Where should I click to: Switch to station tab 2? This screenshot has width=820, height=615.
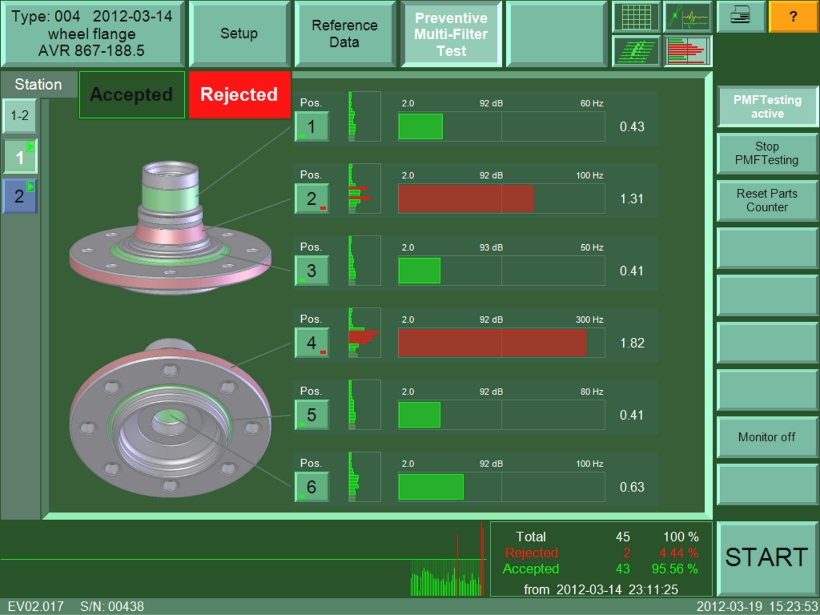point(19,196)
